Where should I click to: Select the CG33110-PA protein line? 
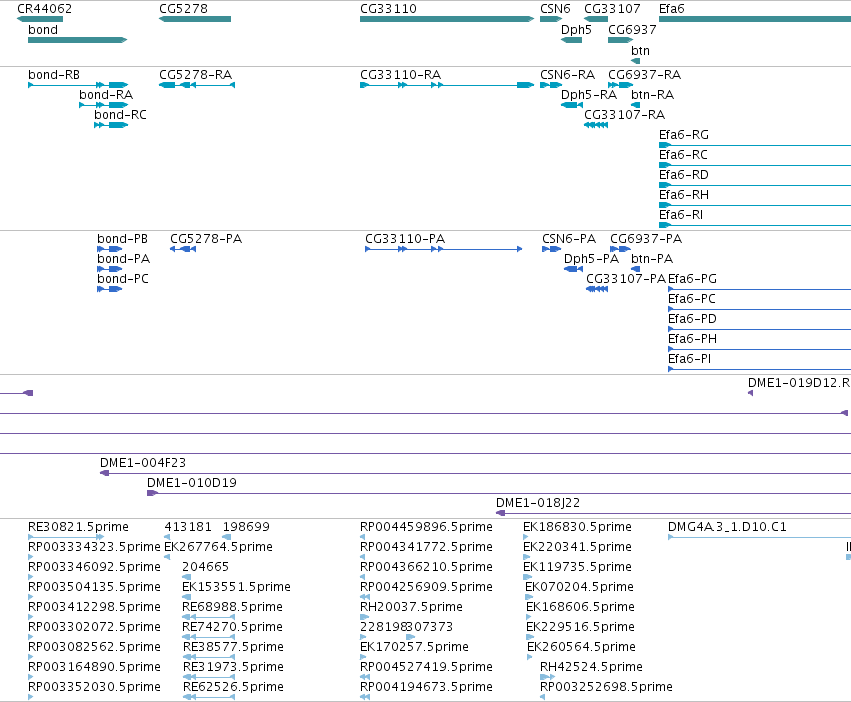[x=443, y=249]
